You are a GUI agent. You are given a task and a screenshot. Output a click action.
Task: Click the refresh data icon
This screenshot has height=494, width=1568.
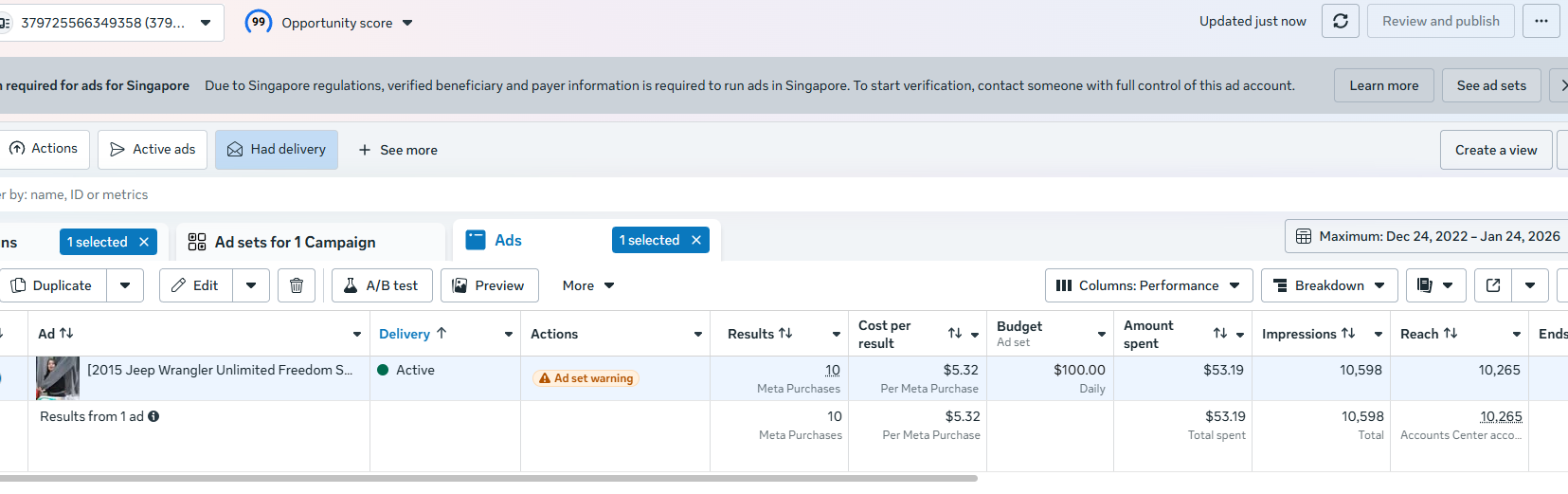pyautogui.click(x=1340, y=21)
